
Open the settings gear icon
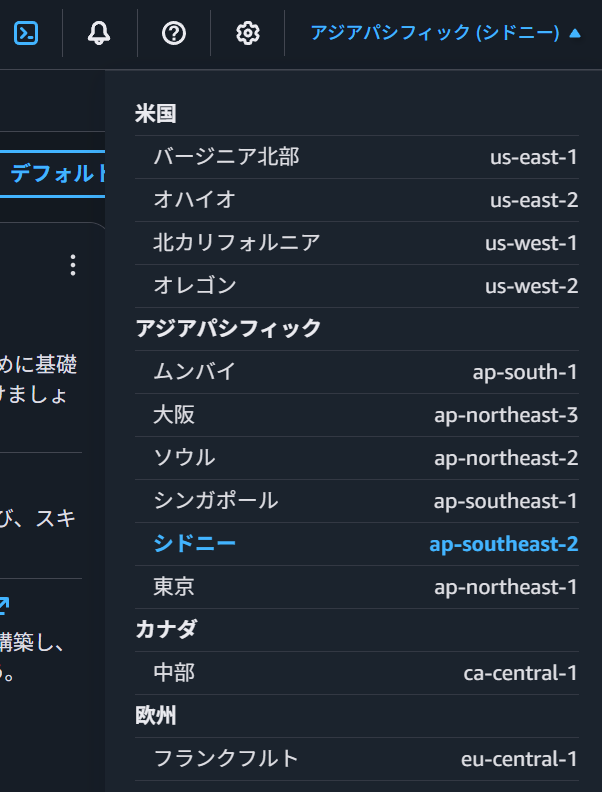[x=247, y=33]
